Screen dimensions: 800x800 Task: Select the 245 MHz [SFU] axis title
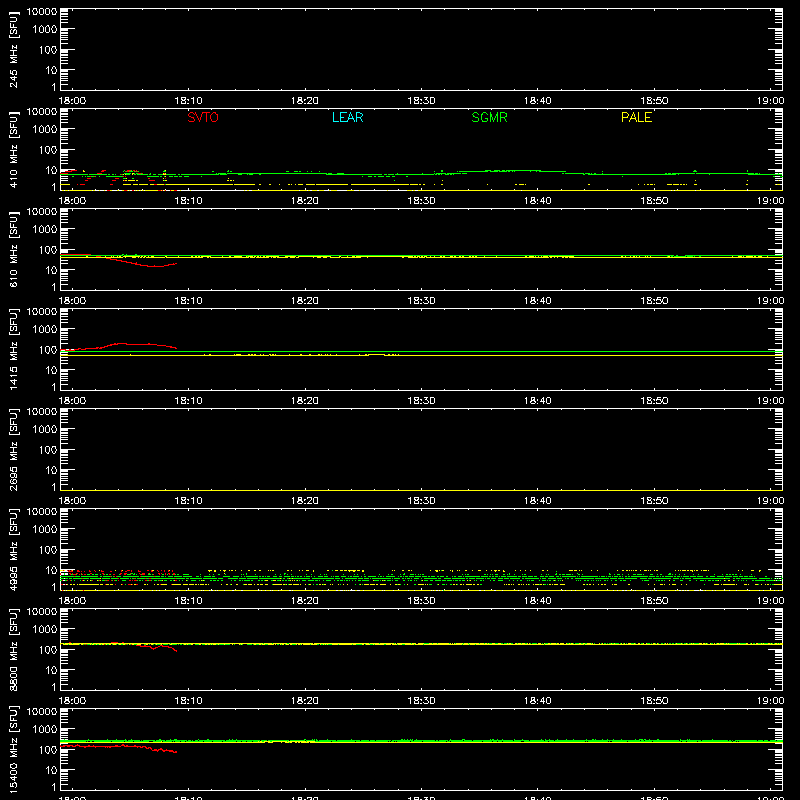14,49
